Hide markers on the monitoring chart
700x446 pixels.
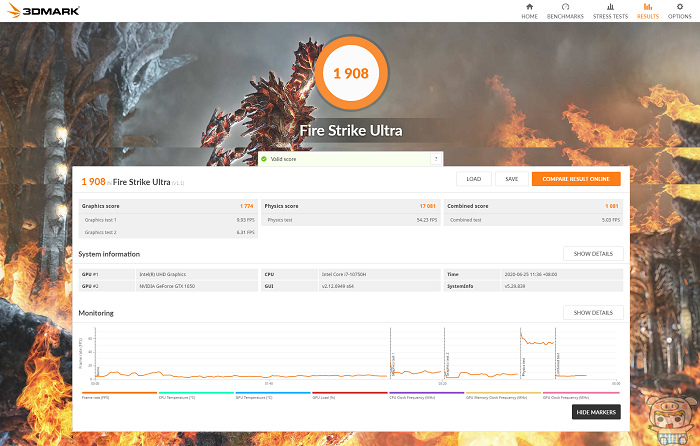[x=596, y=412]
